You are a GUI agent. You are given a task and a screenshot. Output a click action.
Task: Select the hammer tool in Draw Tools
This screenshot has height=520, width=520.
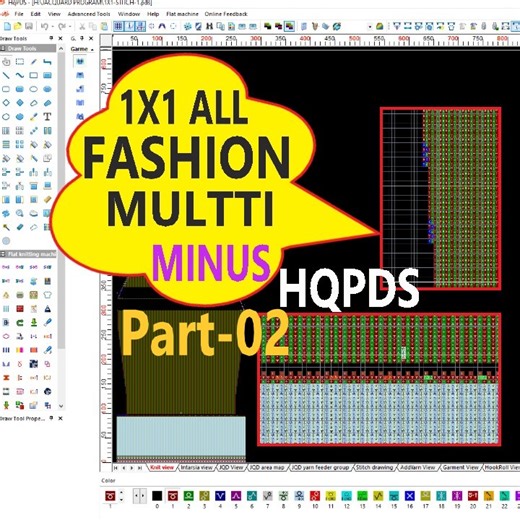click(6, 227)
